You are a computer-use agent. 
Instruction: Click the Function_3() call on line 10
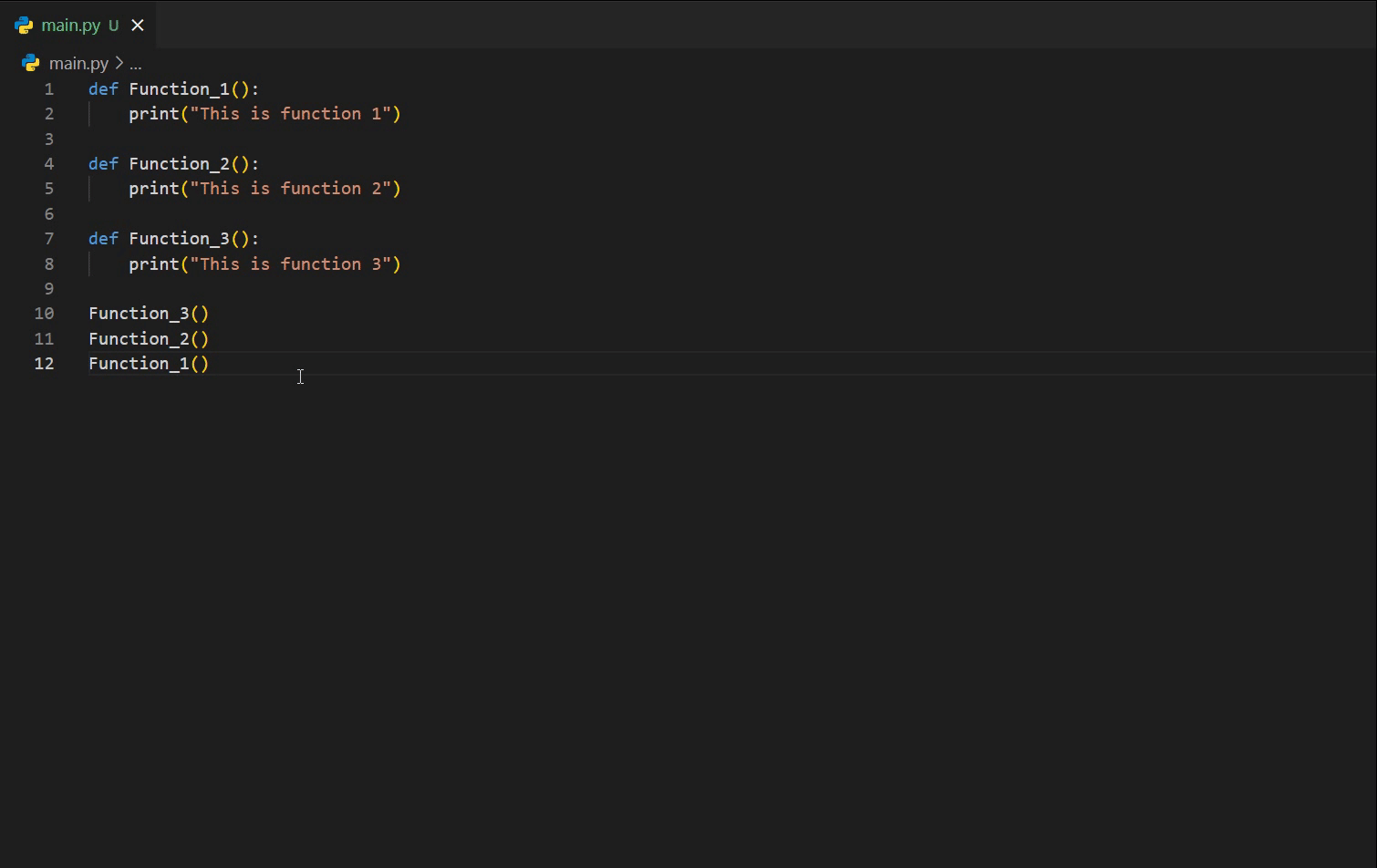click(149, 314)
